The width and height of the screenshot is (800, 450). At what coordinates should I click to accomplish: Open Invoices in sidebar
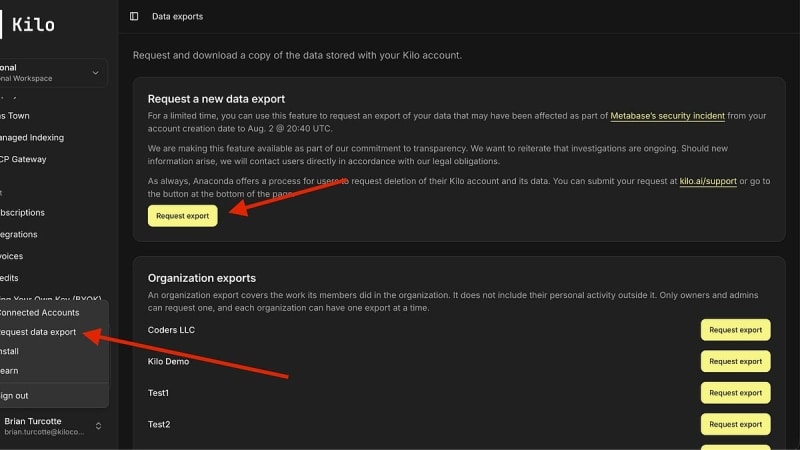[x=11, y=256]
